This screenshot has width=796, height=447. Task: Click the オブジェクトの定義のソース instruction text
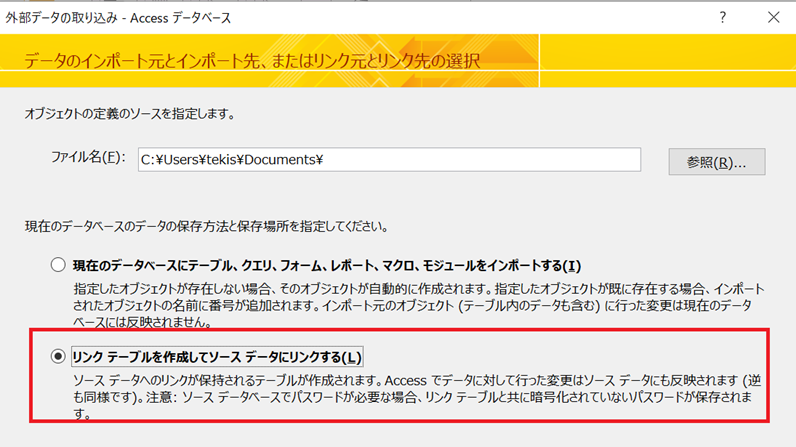[130, 114]
